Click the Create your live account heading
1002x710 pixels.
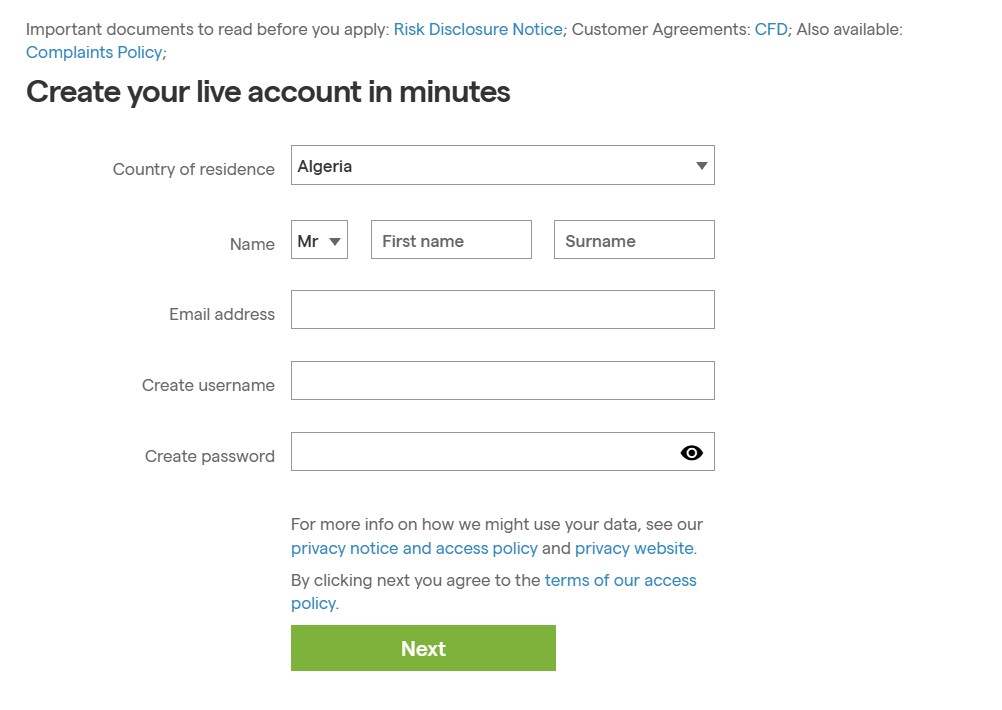268,92
